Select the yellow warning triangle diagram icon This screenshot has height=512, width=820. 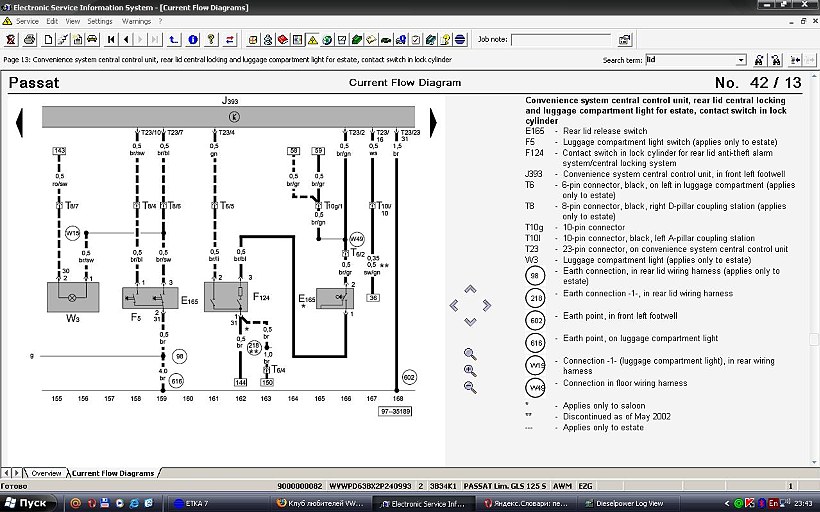tap(313, 39)
